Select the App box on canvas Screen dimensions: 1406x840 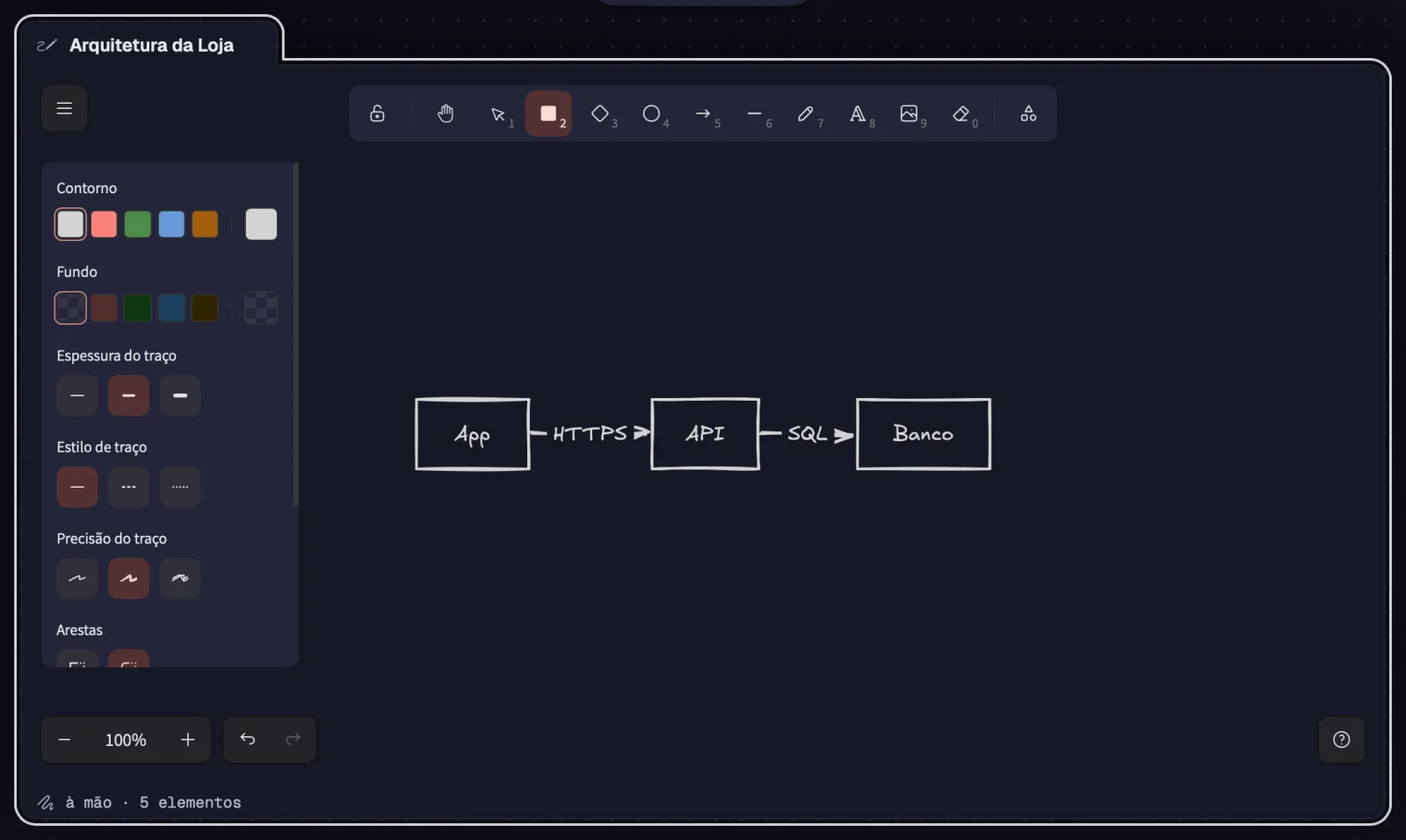pyautogui.click(x=473, y=434)
